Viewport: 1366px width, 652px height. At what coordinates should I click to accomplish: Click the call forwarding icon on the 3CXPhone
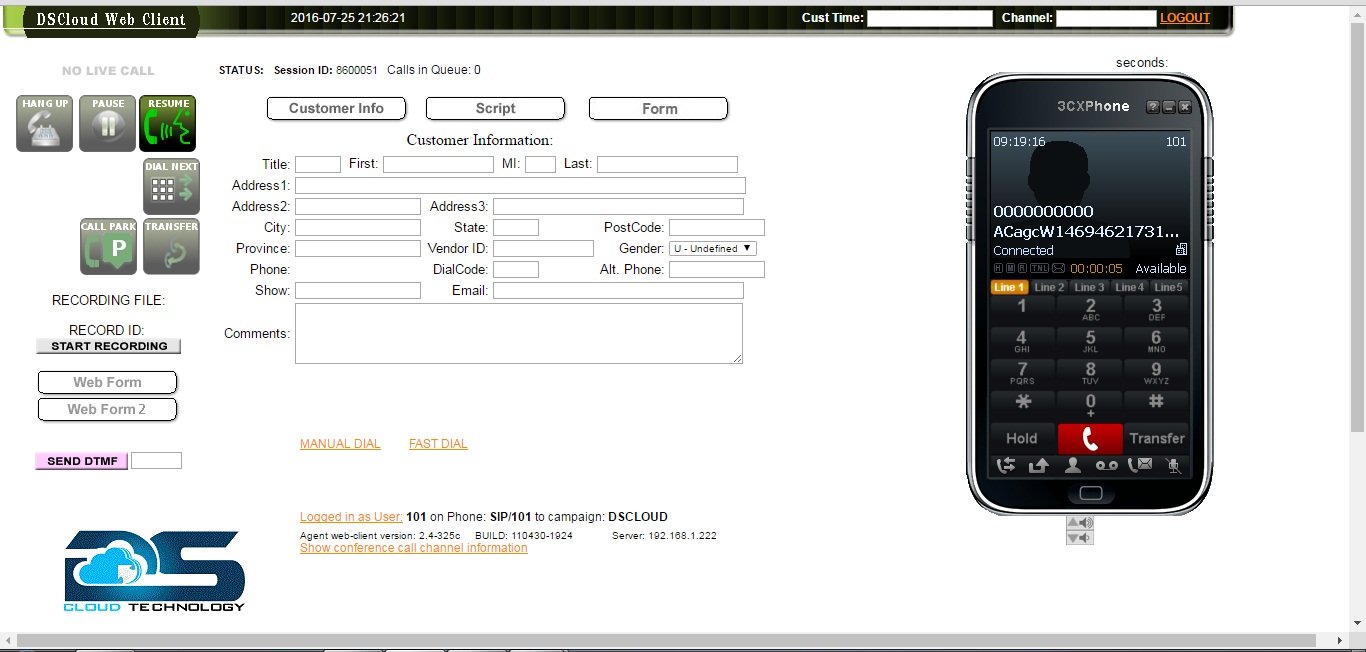click(1007, 465)
